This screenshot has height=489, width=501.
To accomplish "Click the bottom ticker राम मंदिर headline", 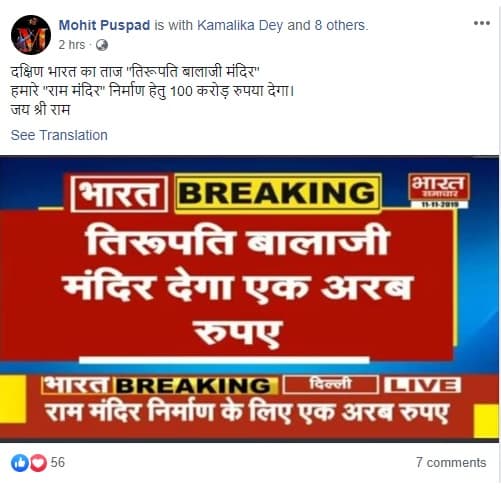I will pyautogui.click(x=247, y=413).
